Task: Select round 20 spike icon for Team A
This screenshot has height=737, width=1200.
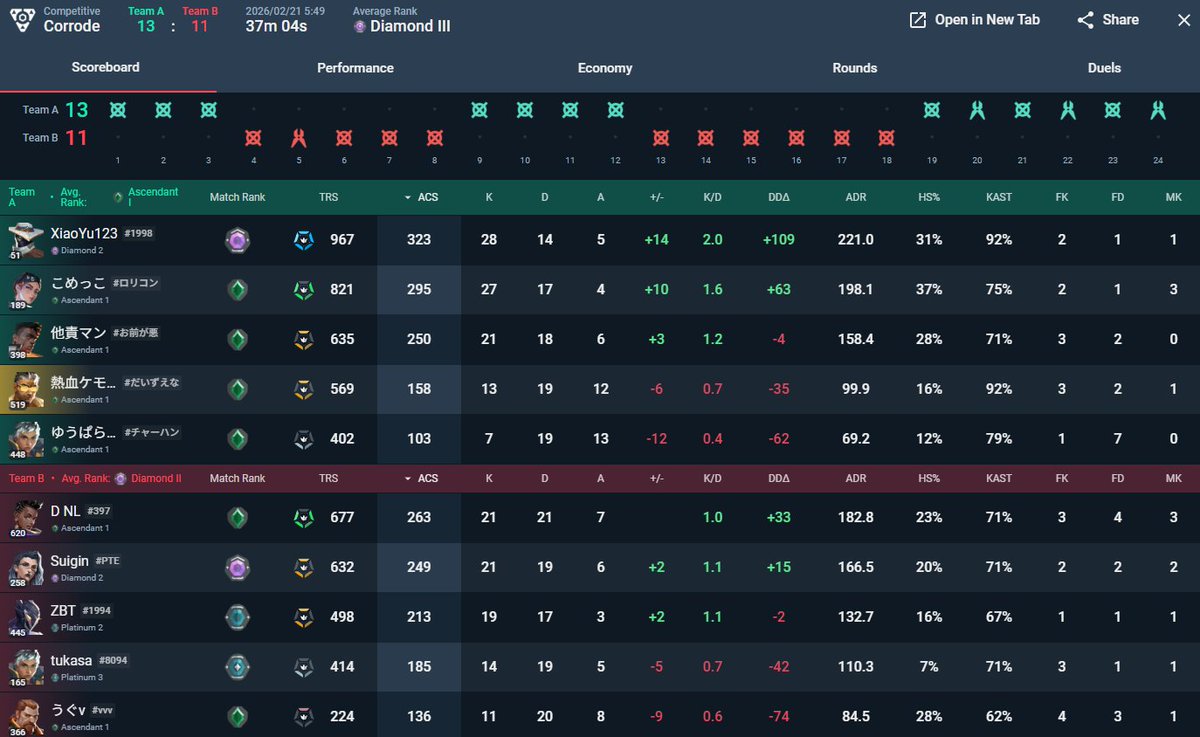Action: [x=977, y=110]
